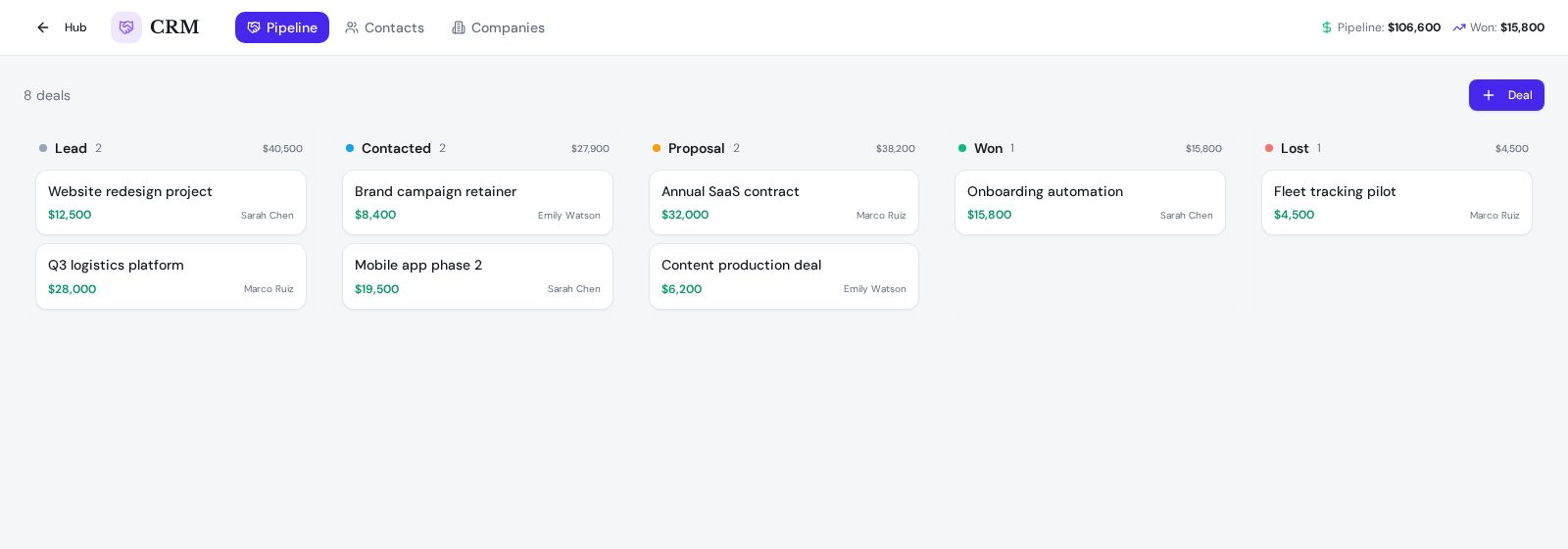Click the dollar icon beside Pipeline total
1568x549 pixels.
[x=1327, y=27]
